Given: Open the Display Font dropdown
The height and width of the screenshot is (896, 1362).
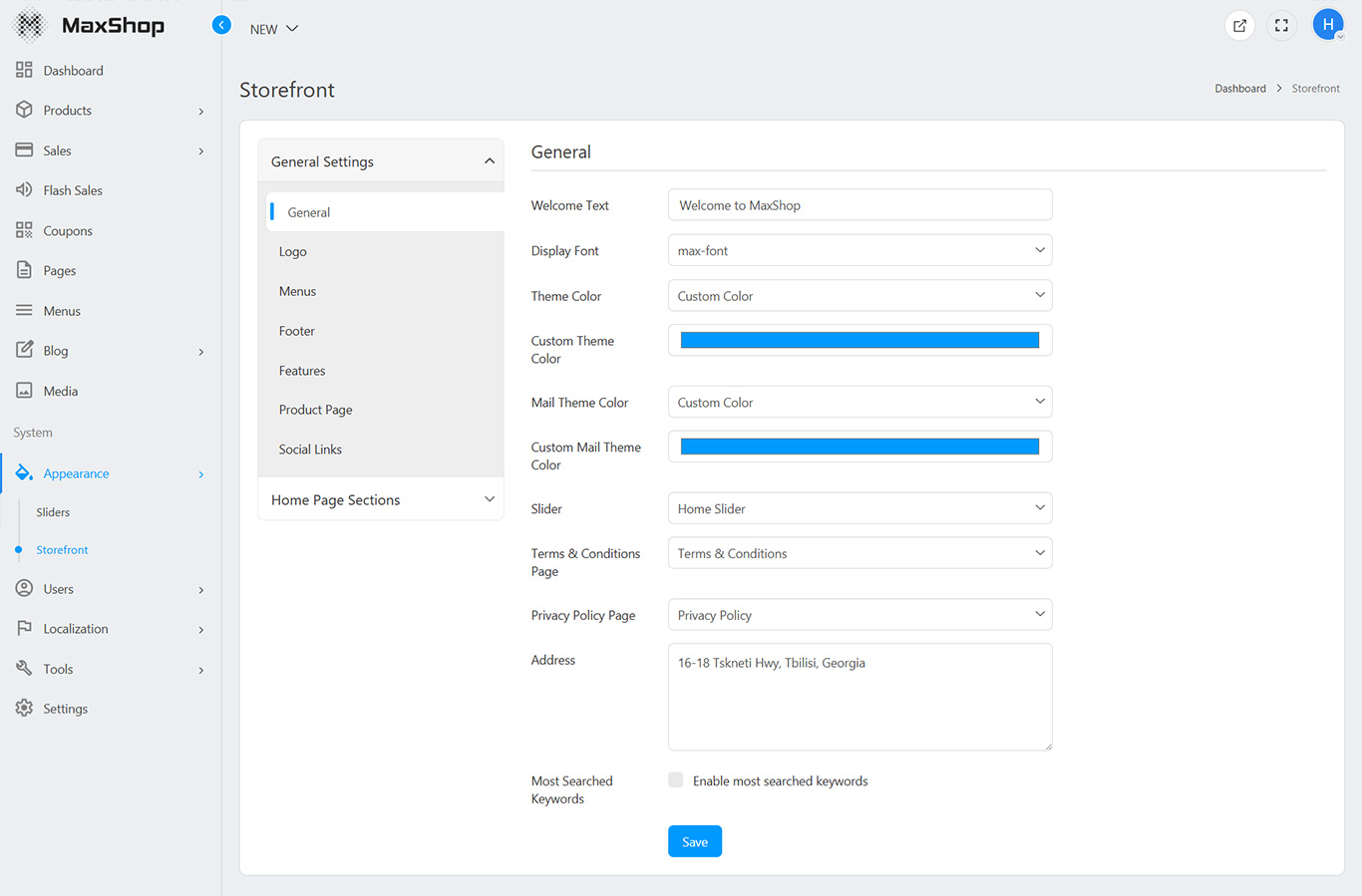Looking at the screenshot, I should [x=859, y=250].
